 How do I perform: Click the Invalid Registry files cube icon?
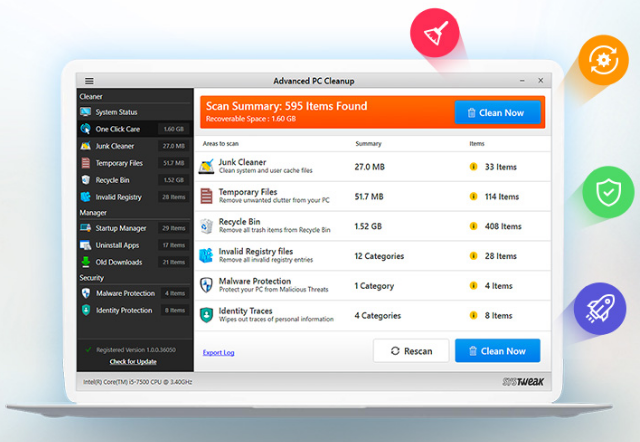tap(207, 255)
